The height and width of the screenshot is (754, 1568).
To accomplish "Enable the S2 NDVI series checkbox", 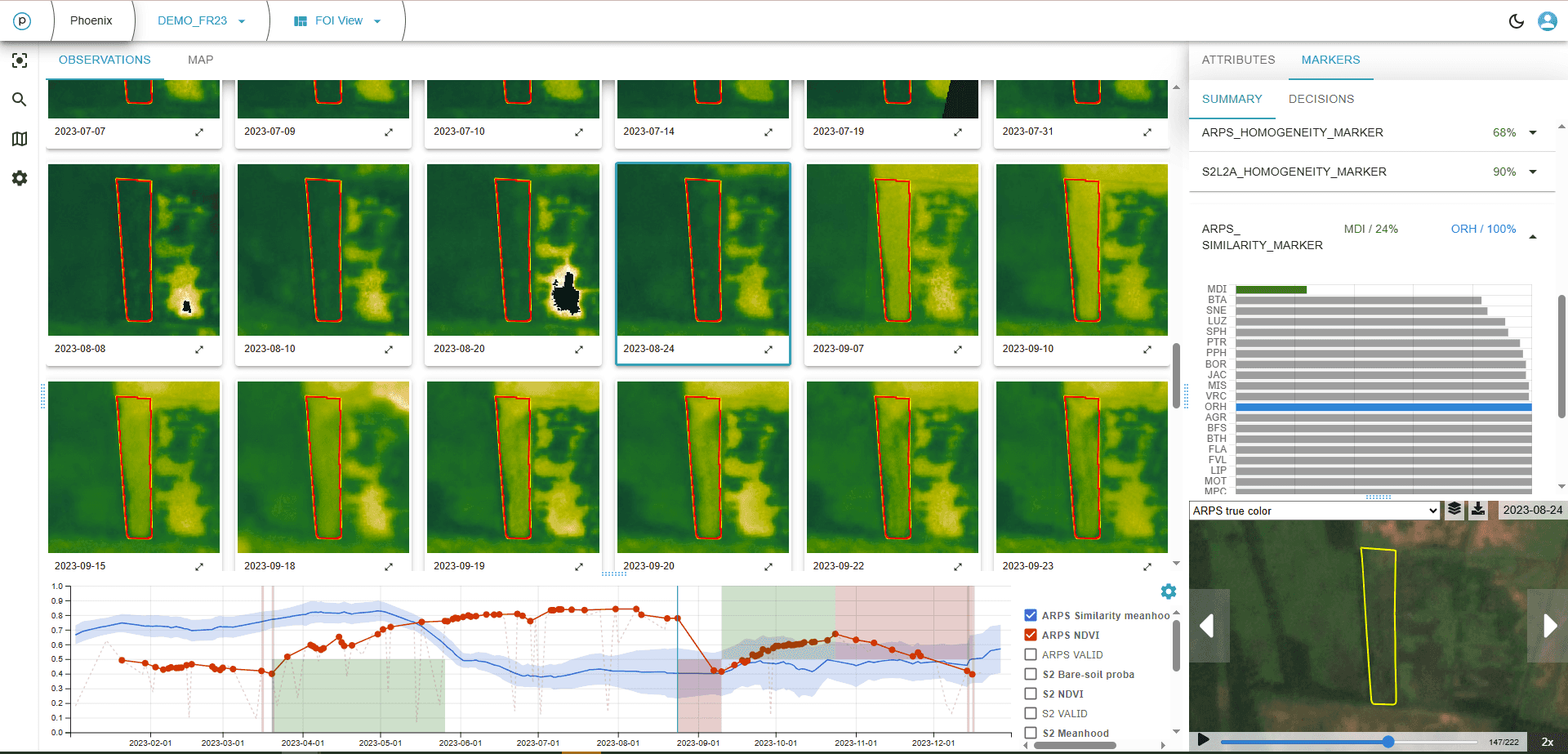I will point(1031,694).
